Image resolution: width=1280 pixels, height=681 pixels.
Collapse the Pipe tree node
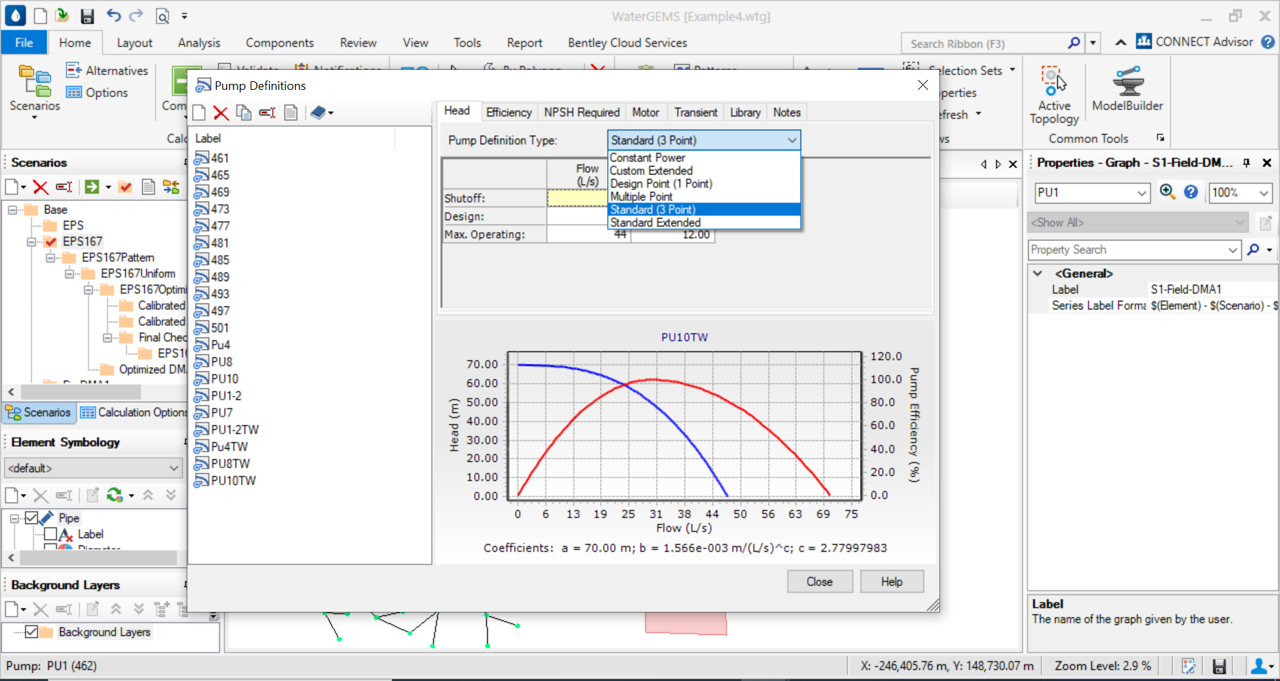coord(14,518)
